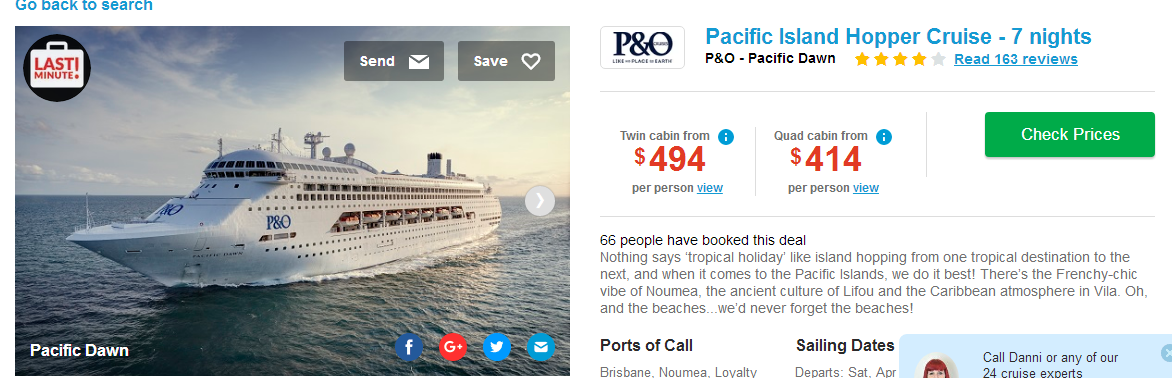Click the Last Minute badge
This screenshot has height=378, width=1172.
click(x=57, y=67)
